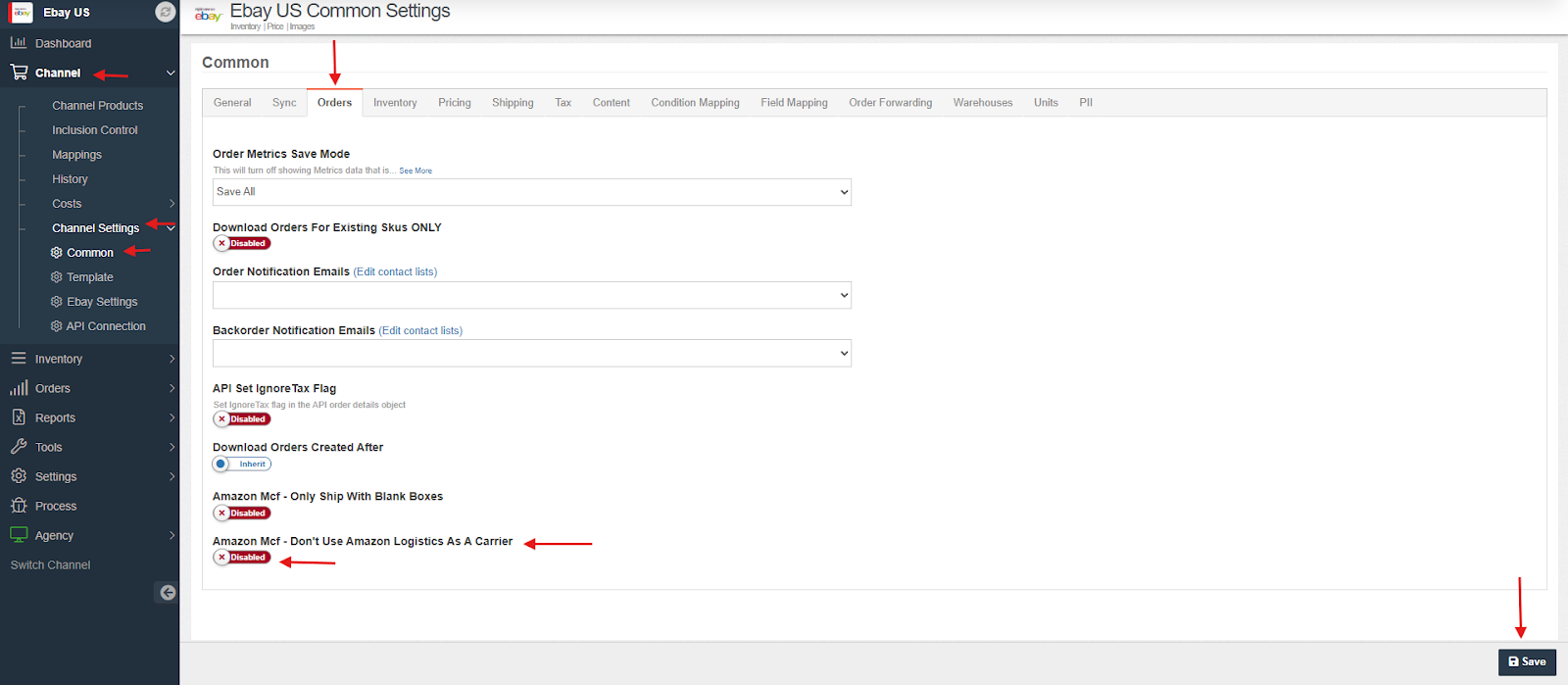Open Template in sidebar
Image resolution: width=1568 pixels, height=685 pixels.
pos(90,277)
